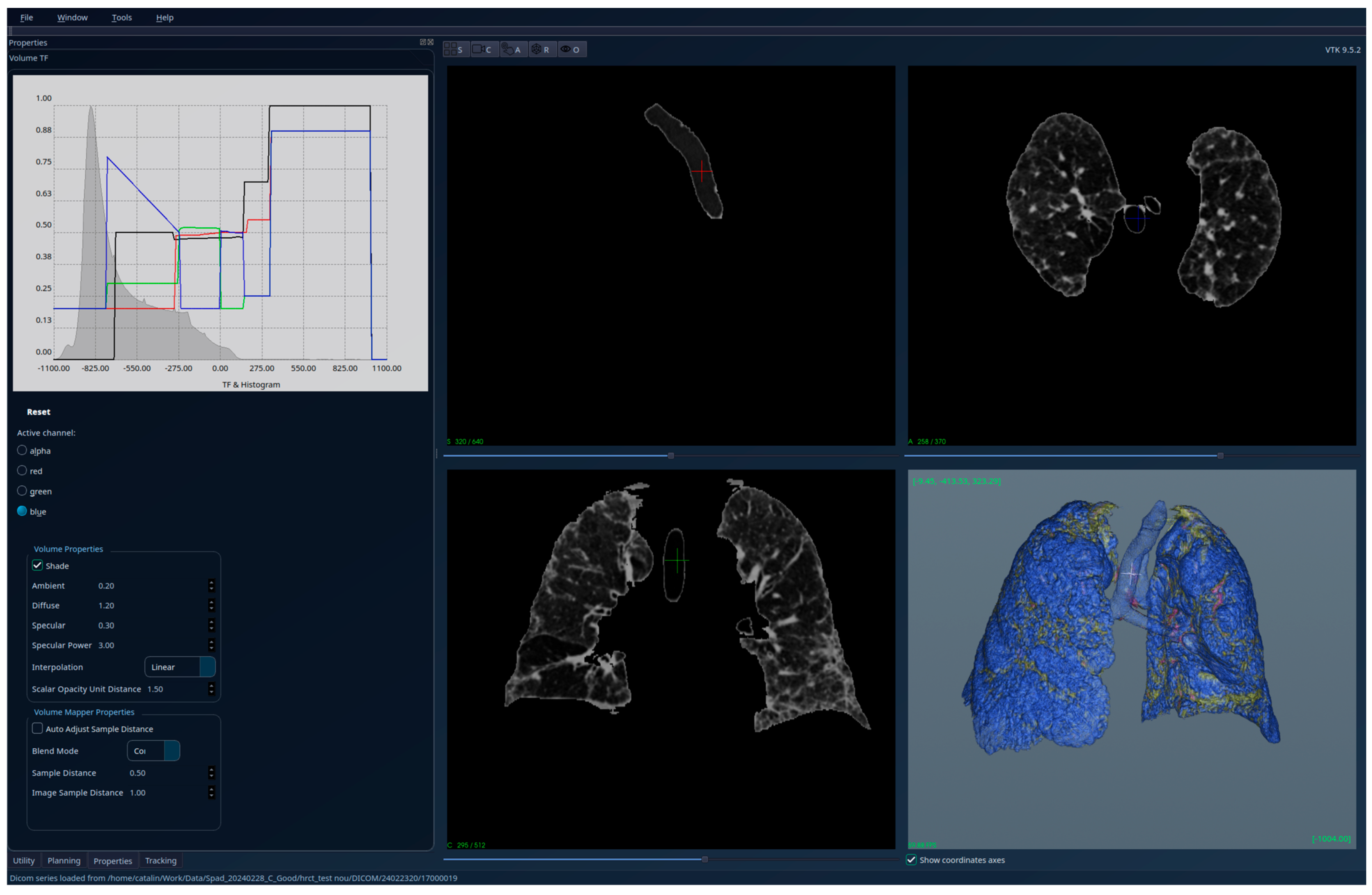
Task: Open the Interpolation Linear dropdown
Action: point(179,667)
